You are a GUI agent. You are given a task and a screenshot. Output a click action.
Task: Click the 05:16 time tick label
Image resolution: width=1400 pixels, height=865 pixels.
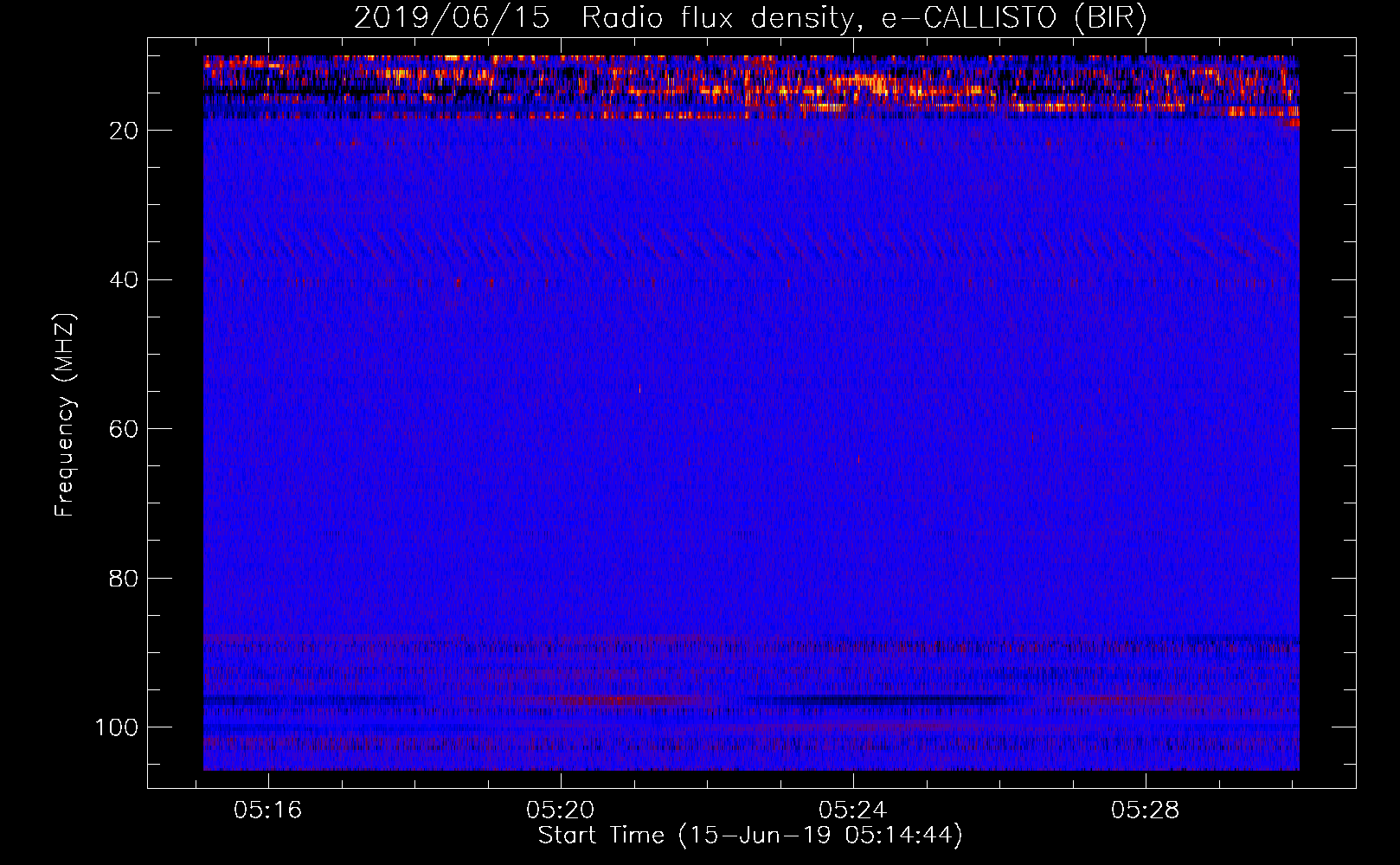point(267,811)
